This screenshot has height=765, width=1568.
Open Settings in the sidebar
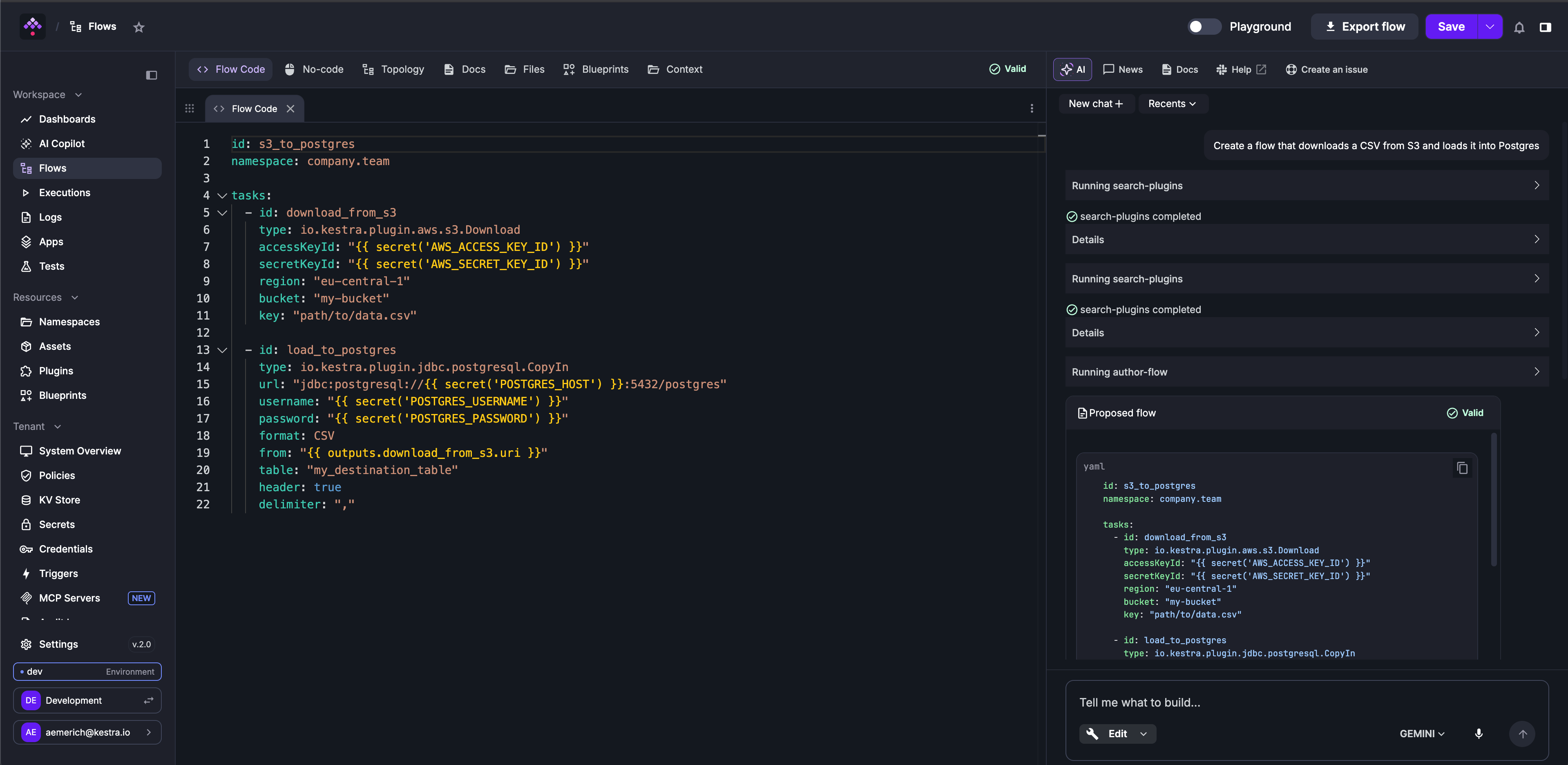pyautogui.click(x=87, y=644)
